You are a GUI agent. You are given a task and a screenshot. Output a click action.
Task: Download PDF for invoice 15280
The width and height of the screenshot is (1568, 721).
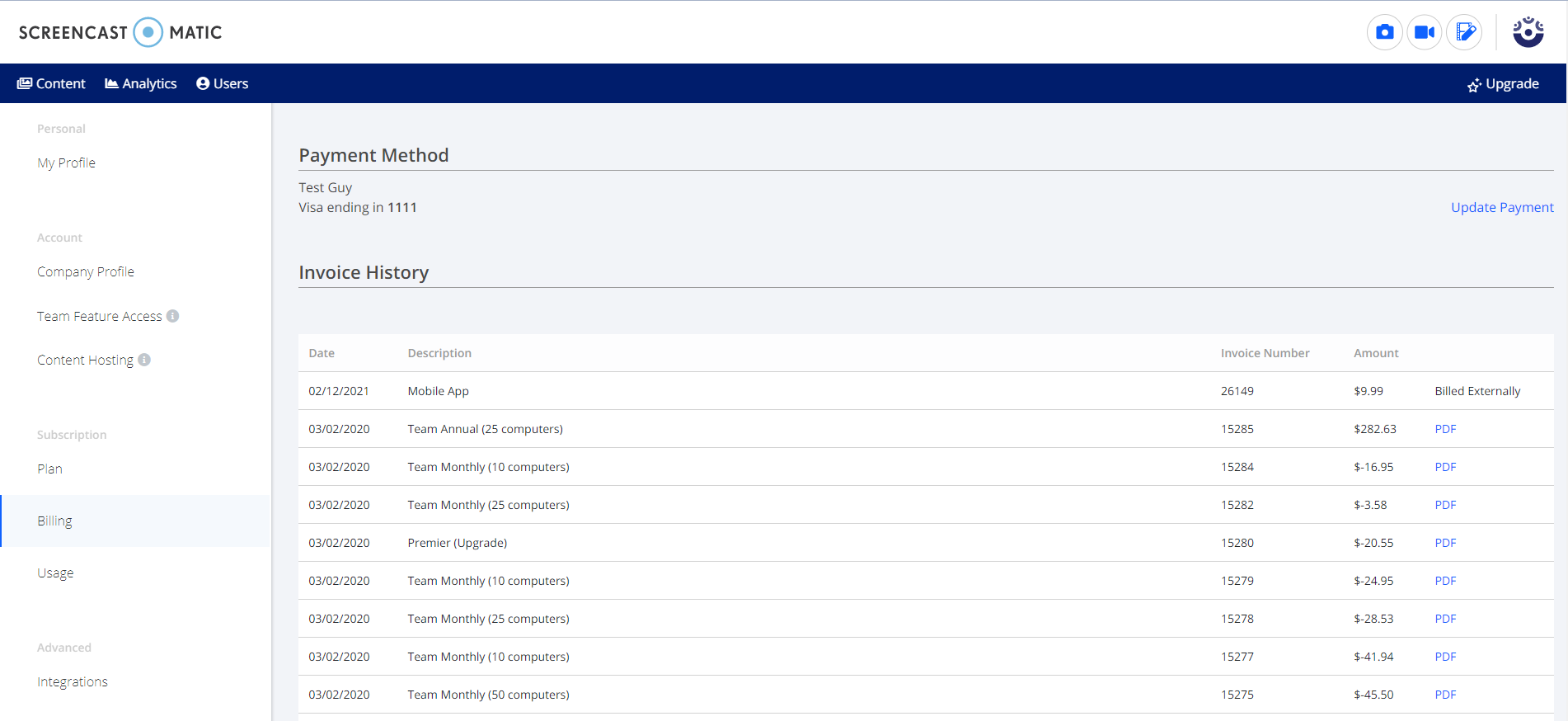pos(1445,543)
